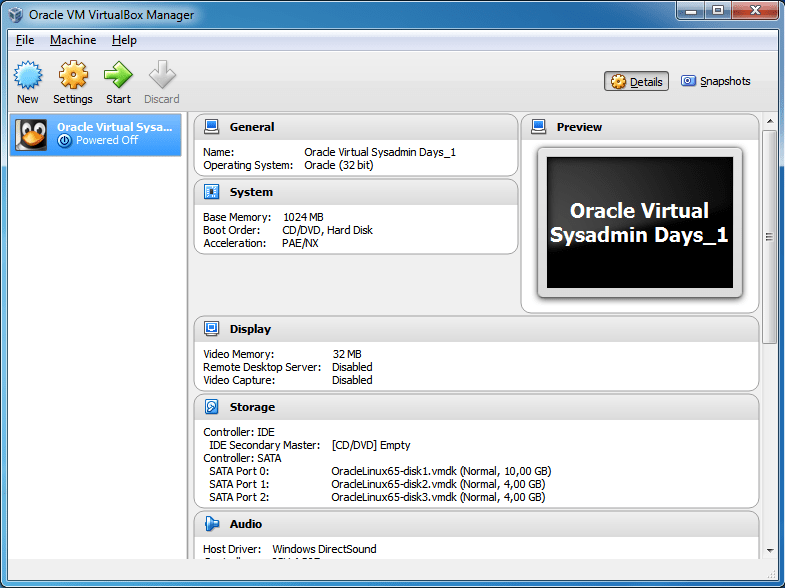Click the IDE Secondary Master label

[x=264, y=445]
